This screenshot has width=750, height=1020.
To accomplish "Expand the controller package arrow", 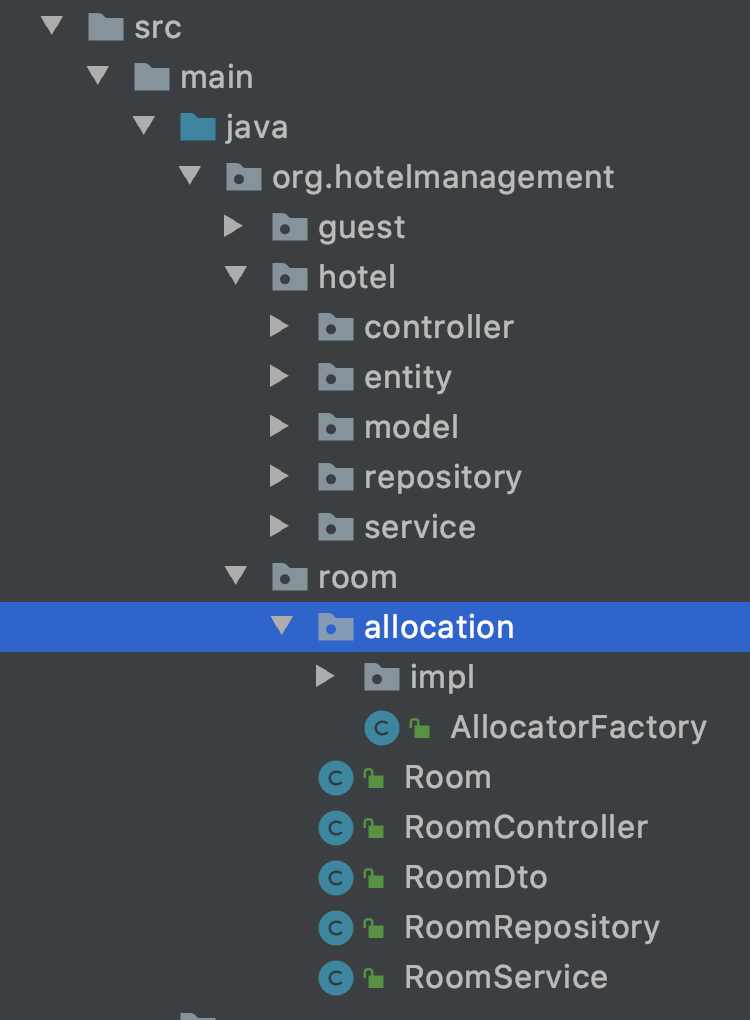I will 279,326.
